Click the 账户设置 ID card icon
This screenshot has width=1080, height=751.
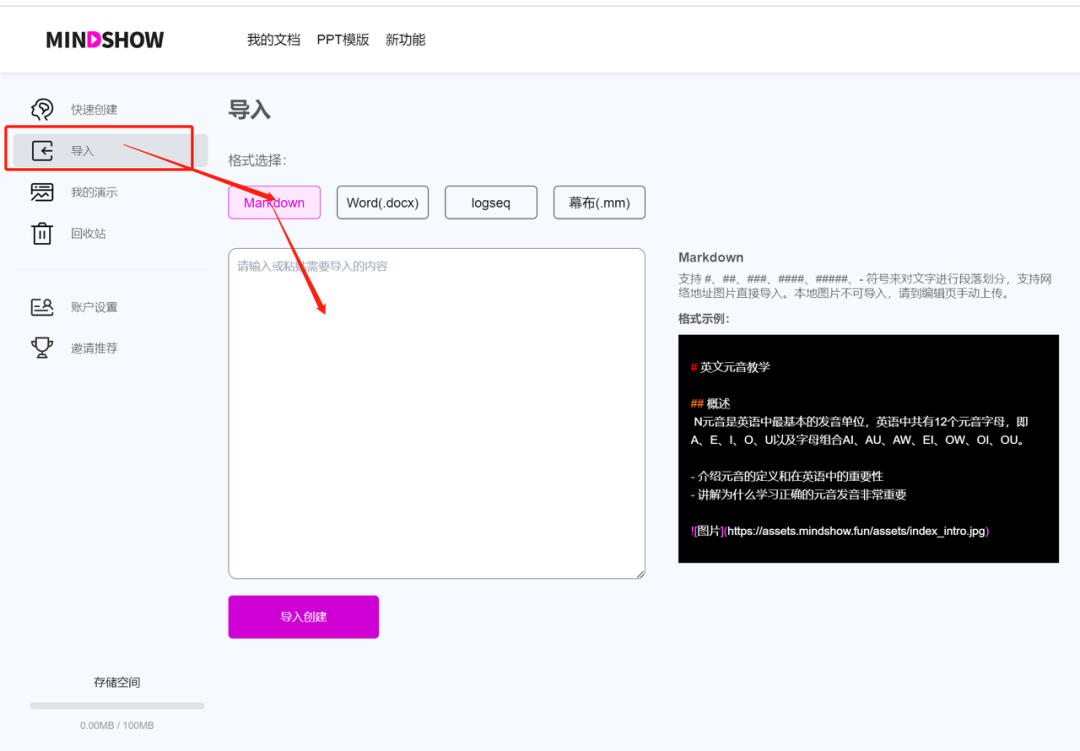pyautogui.click(x=41, y=307)
